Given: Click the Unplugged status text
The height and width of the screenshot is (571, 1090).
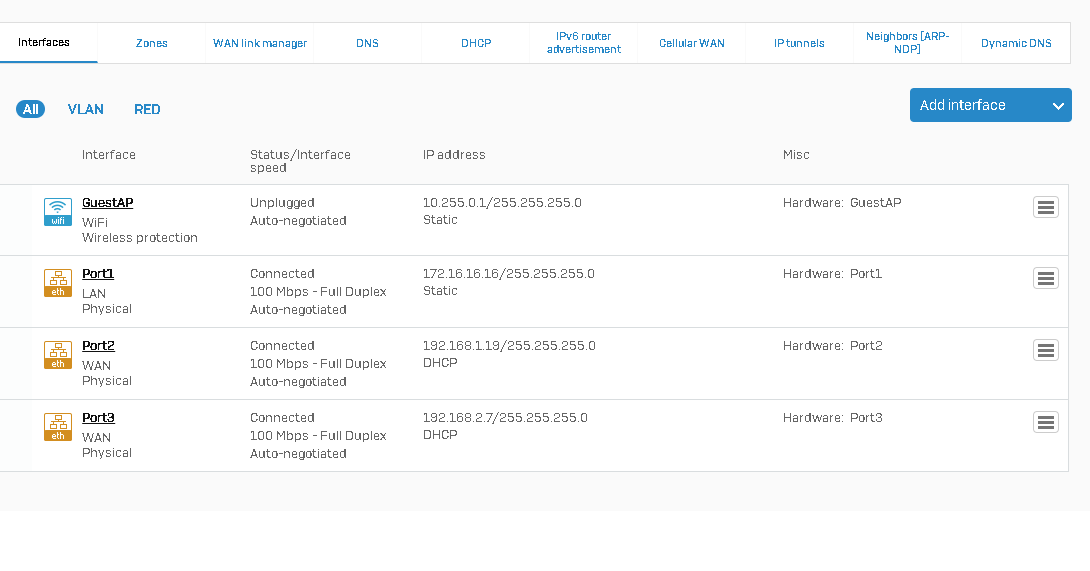Looking at the screenshot, I should click(282, 202).
